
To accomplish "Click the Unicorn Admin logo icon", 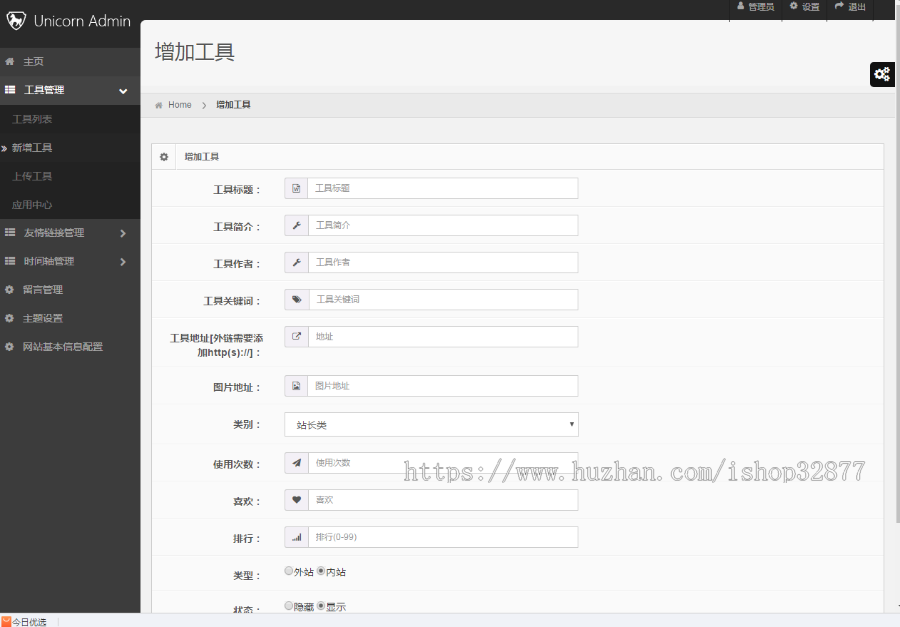I will pyautogui.click(x=16, y=21).
